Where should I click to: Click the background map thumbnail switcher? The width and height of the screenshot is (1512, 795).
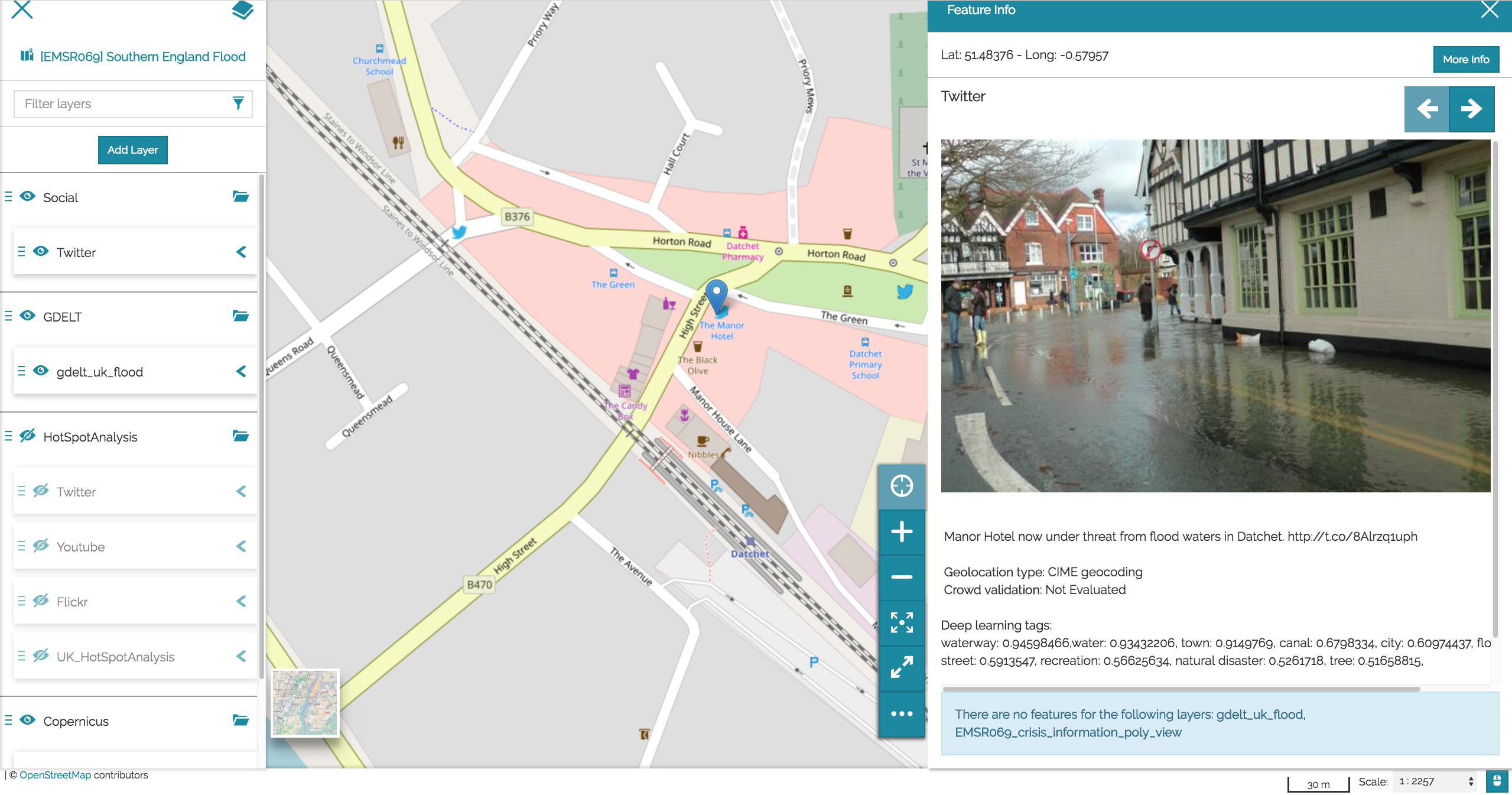pyautogui.click(x=305, y=703)
